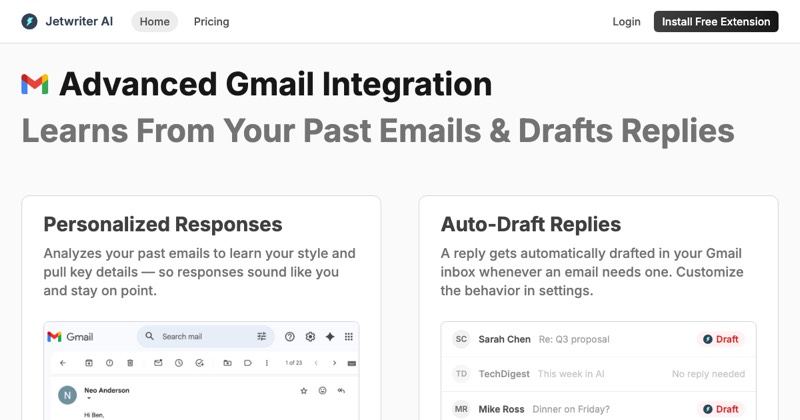Report the email as spam

point(109,363)
